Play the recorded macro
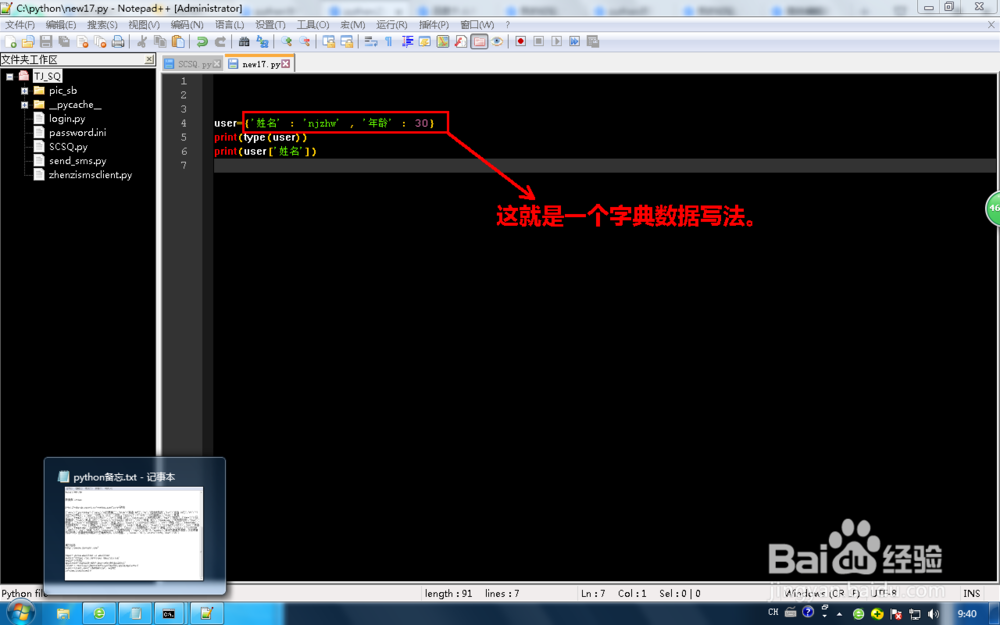 (x=556, y=42)
